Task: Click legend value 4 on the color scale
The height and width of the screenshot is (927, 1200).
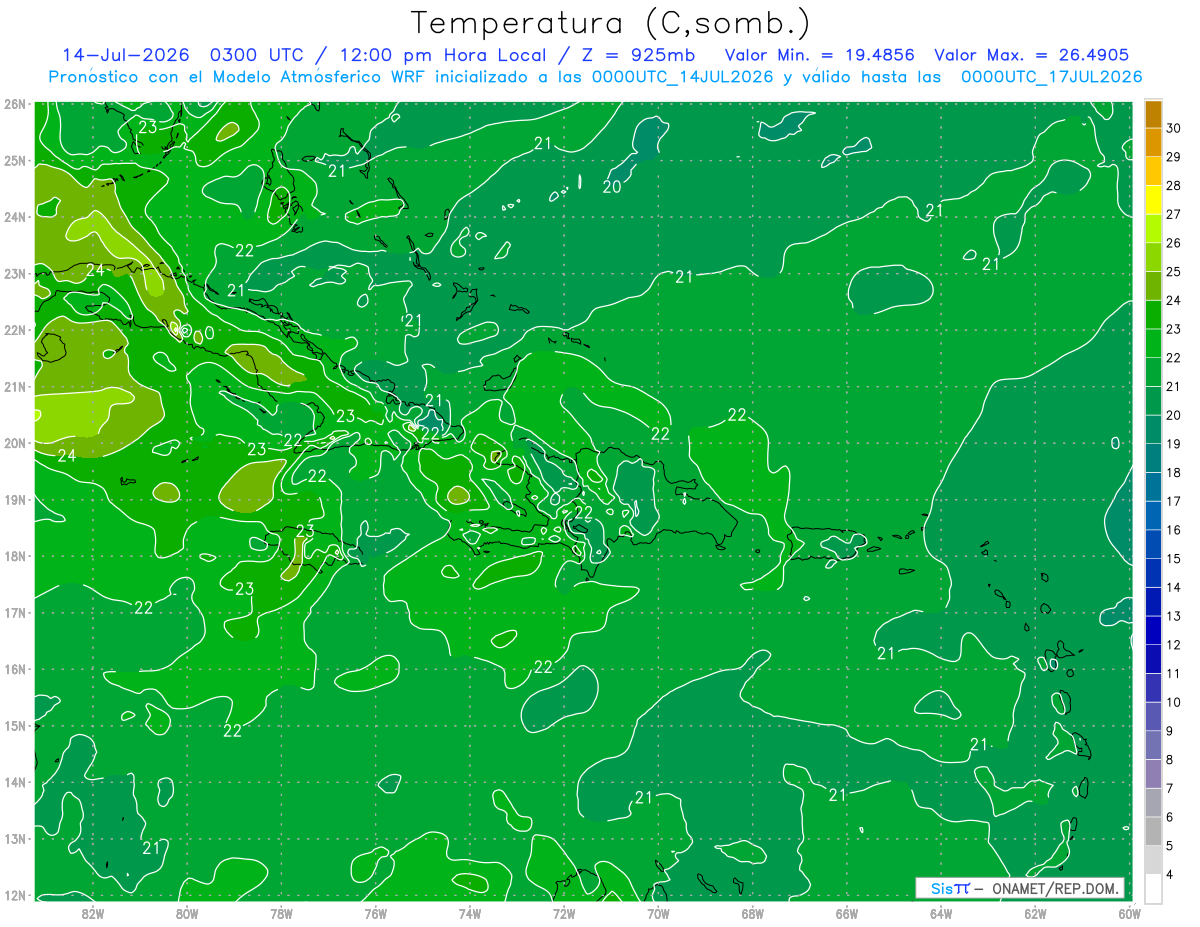Action: coord(1171,874)
